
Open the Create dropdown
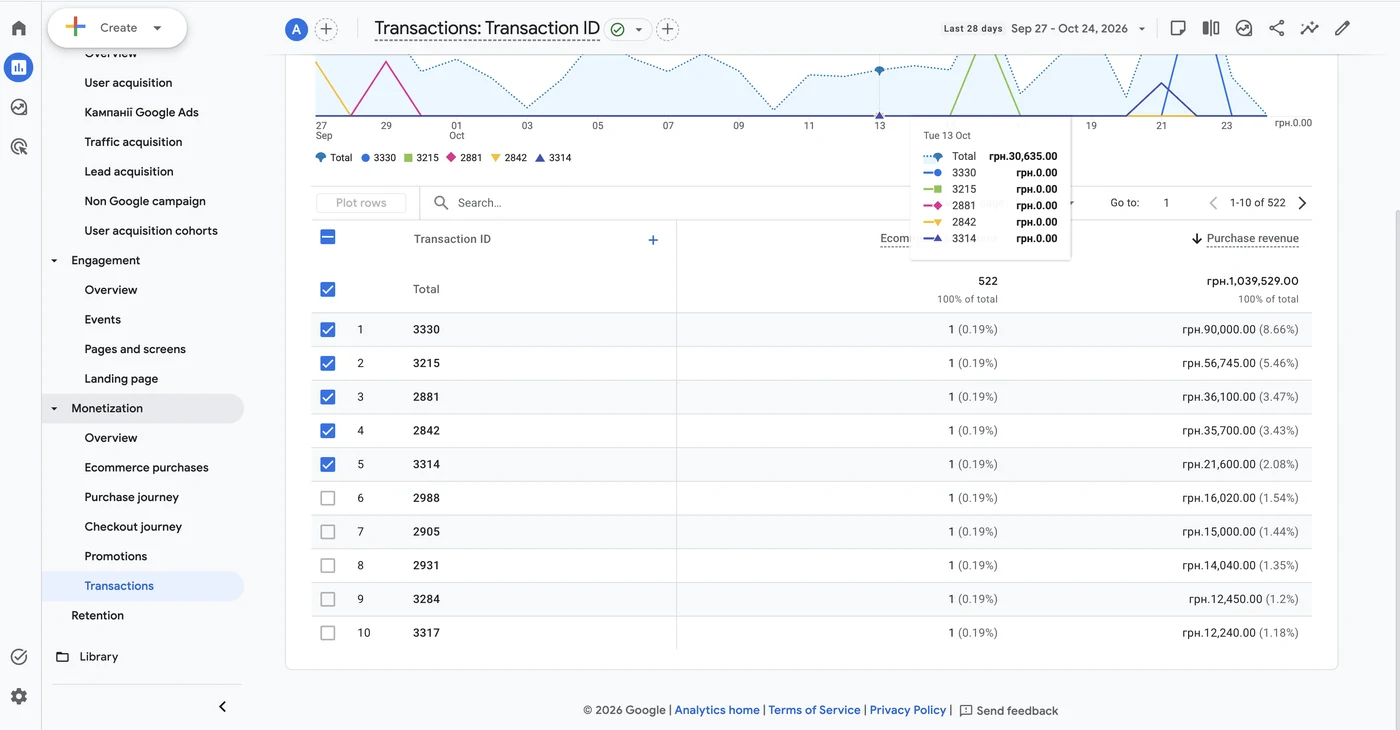click(117, 28)
